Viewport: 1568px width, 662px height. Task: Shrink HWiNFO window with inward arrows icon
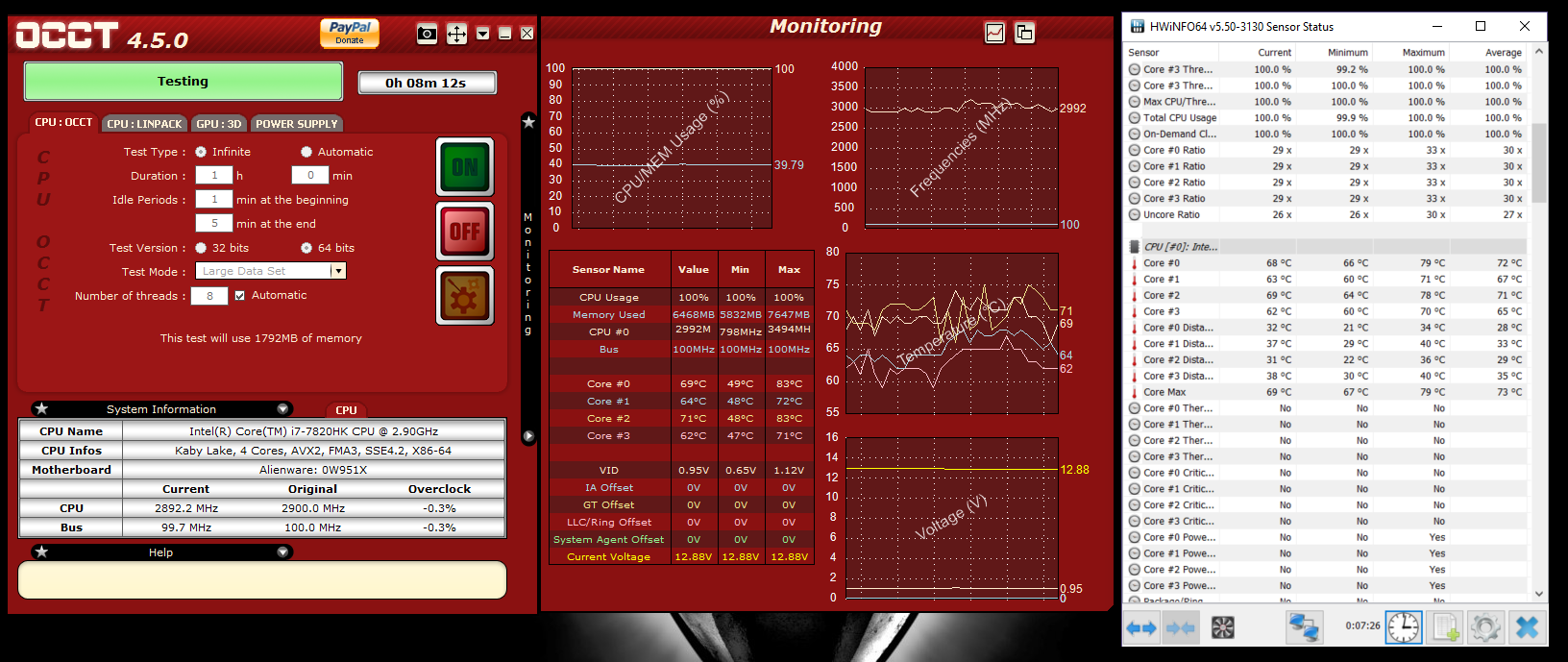[x=1180, y=628]
